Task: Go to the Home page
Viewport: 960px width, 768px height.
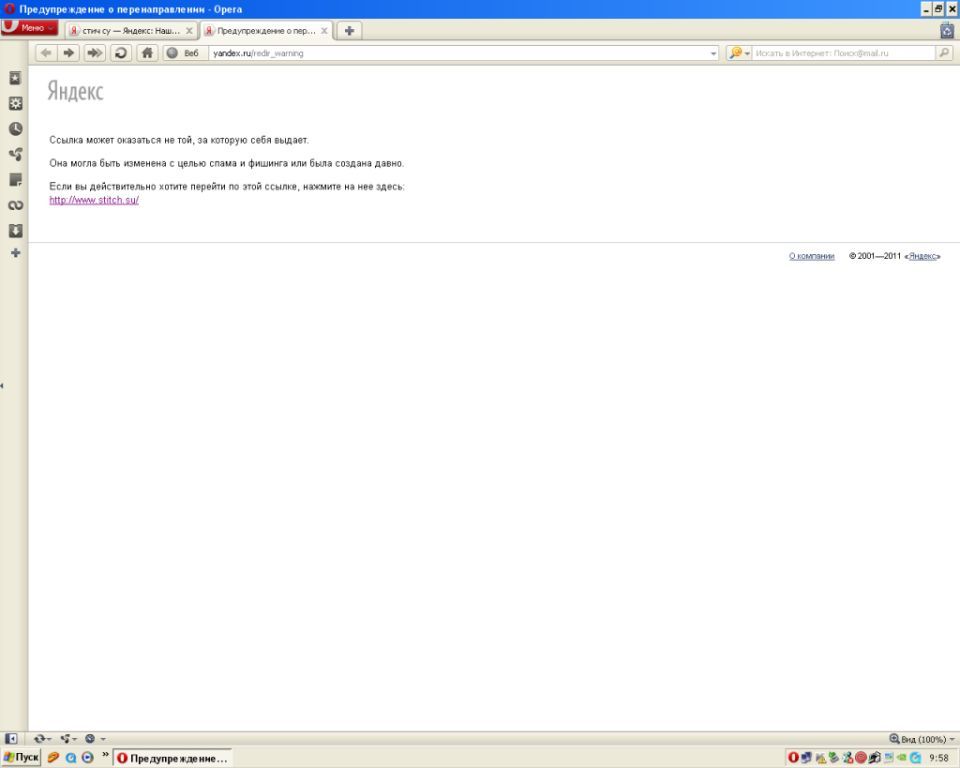Action: 146,53
